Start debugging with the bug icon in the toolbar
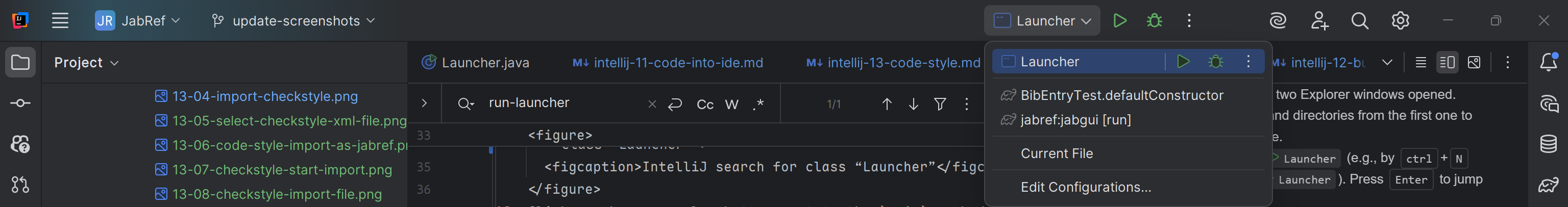1568x207 pixels. pyautogui.click(x=1154, y=21)
